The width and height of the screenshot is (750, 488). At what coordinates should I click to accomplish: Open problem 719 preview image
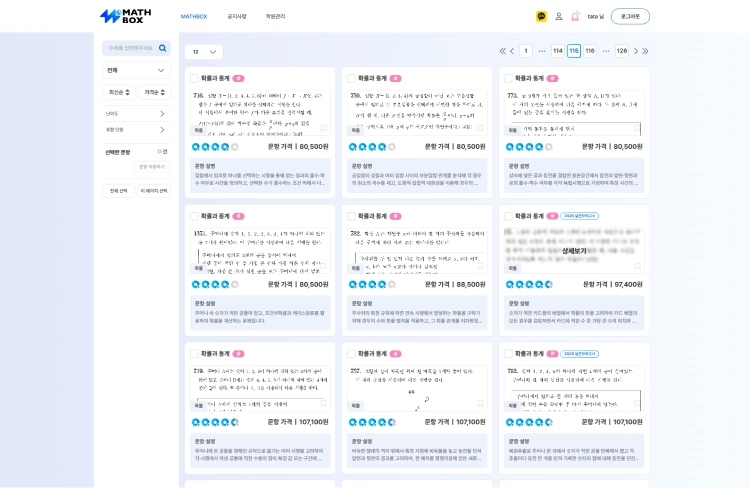click(x=260, y=388)
